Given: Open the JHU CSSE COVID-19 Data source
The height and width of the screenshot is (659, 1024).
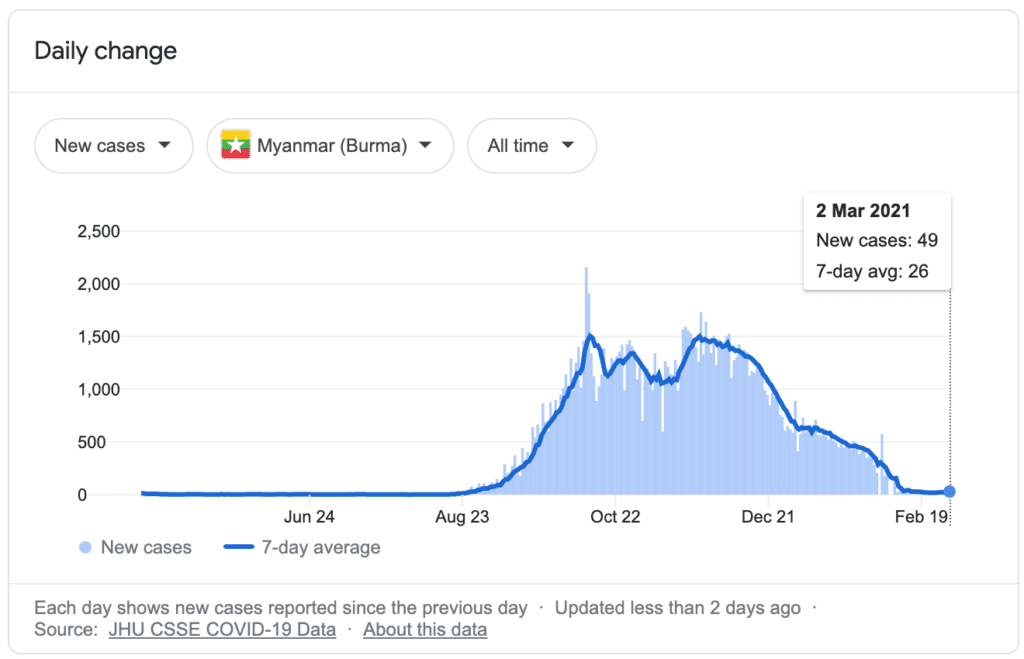Looking at the screenshot, I should [223, 630].
